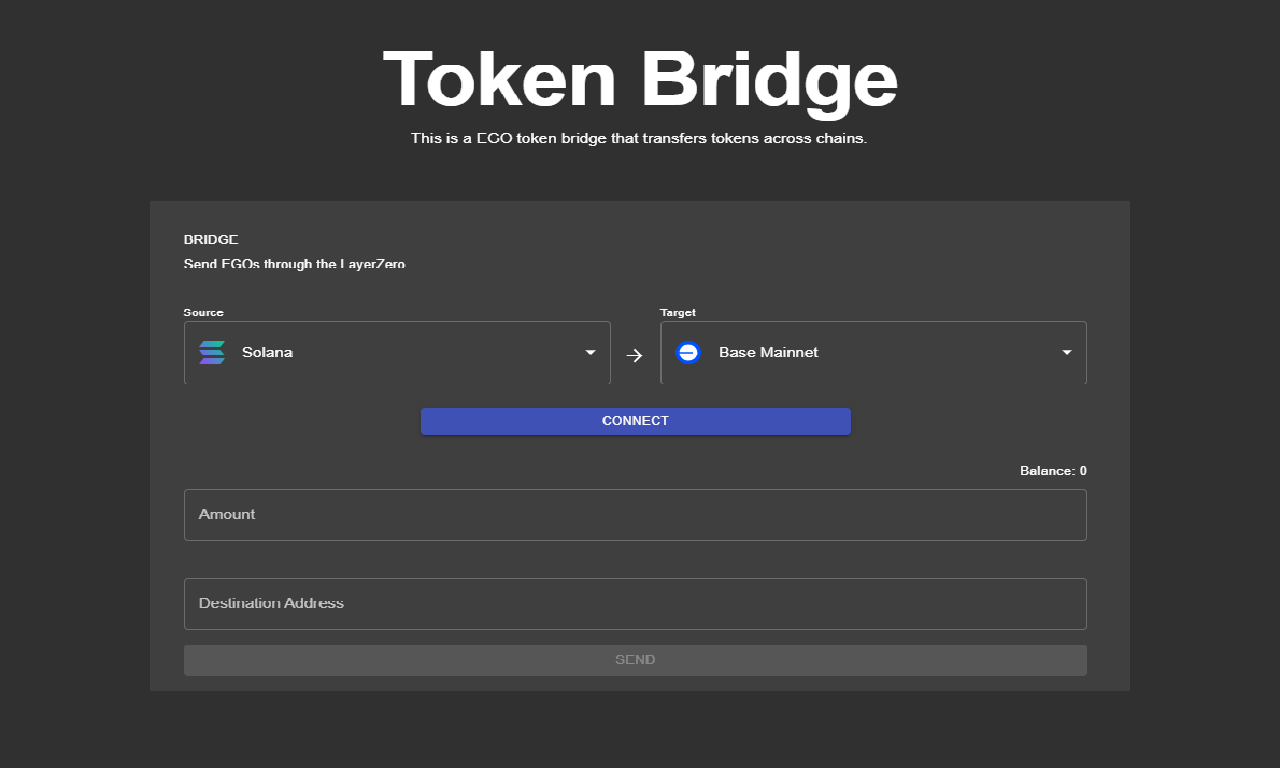Select the Solana combobox showing current source
Screen dimensions: 1280x768
[x=397, y=352]
